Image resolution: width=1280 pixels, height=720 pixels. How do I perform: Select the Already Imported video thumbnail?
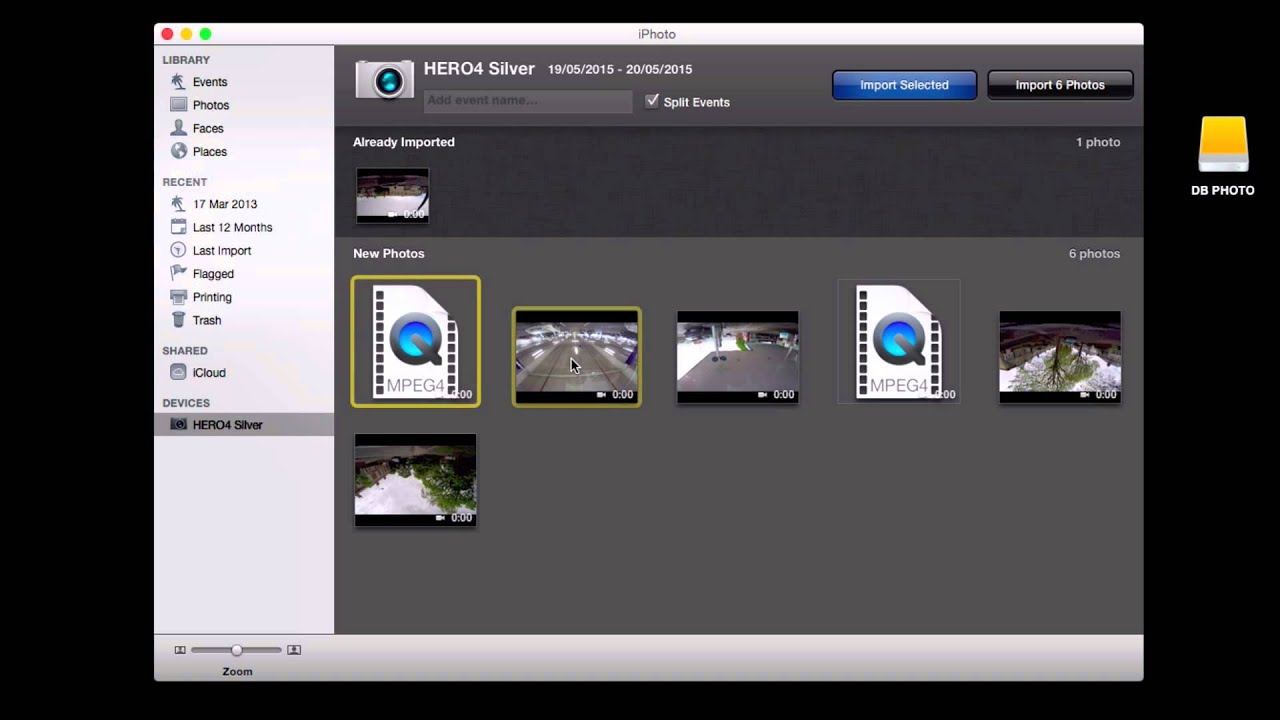[392, 195]
